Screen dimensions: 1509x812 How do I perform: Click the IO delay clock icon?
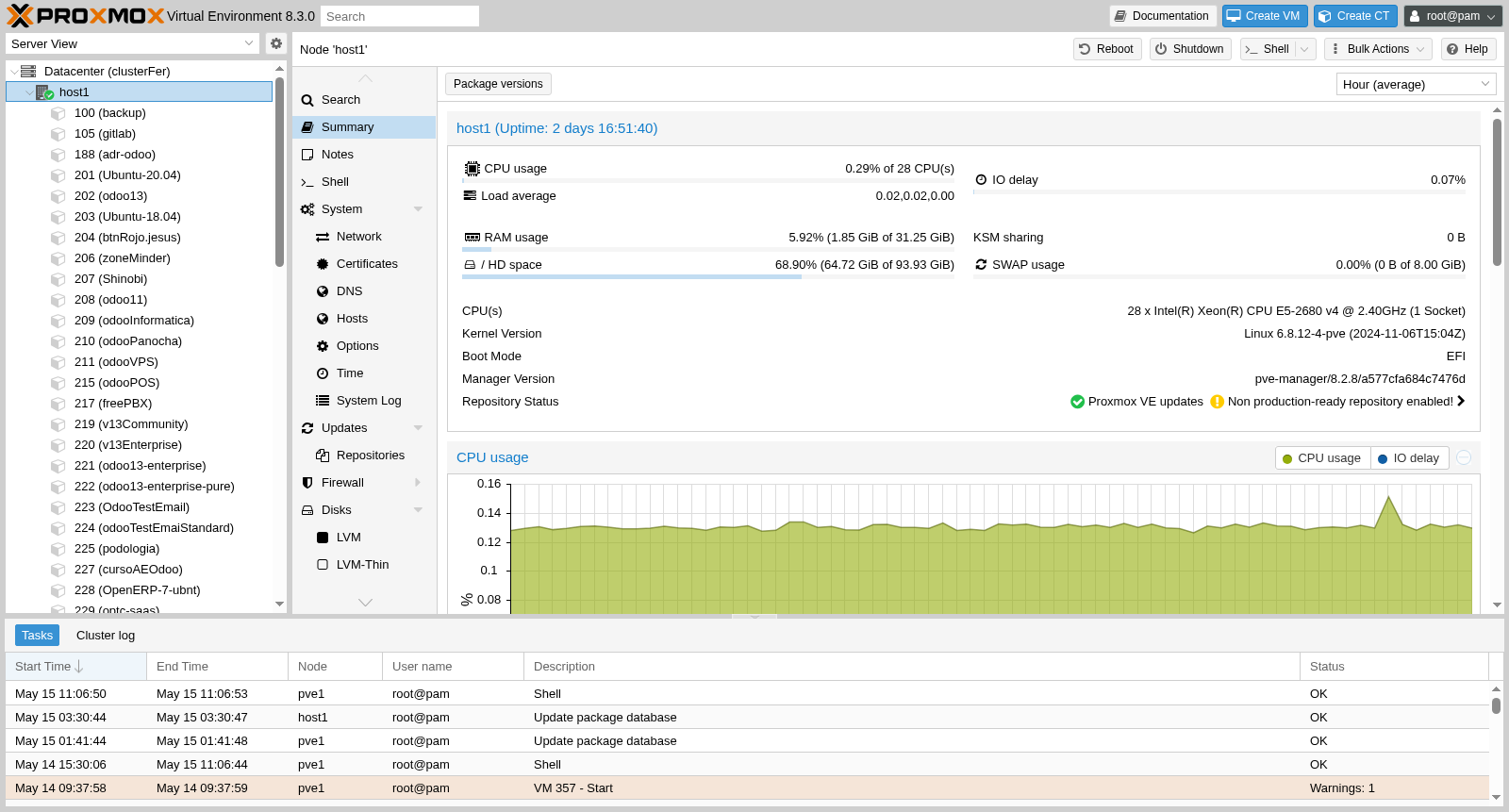point(981,180)
